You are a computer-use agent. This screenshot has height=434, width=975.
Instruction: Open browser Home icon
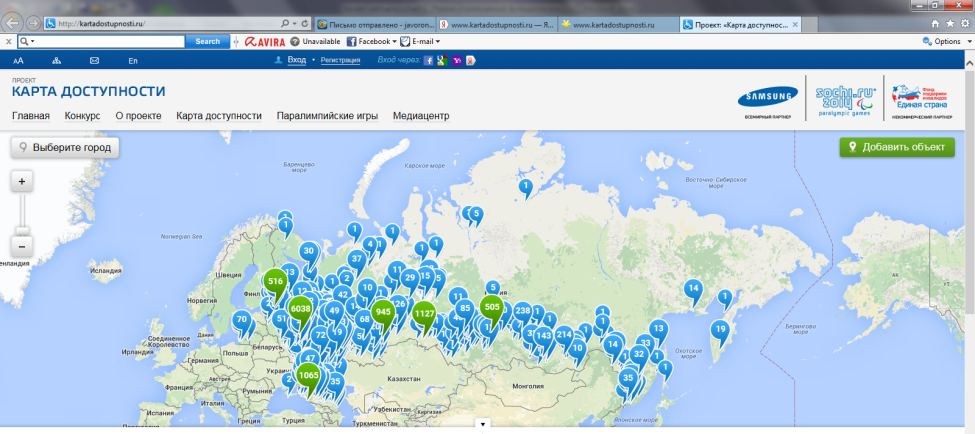(935, 23)
